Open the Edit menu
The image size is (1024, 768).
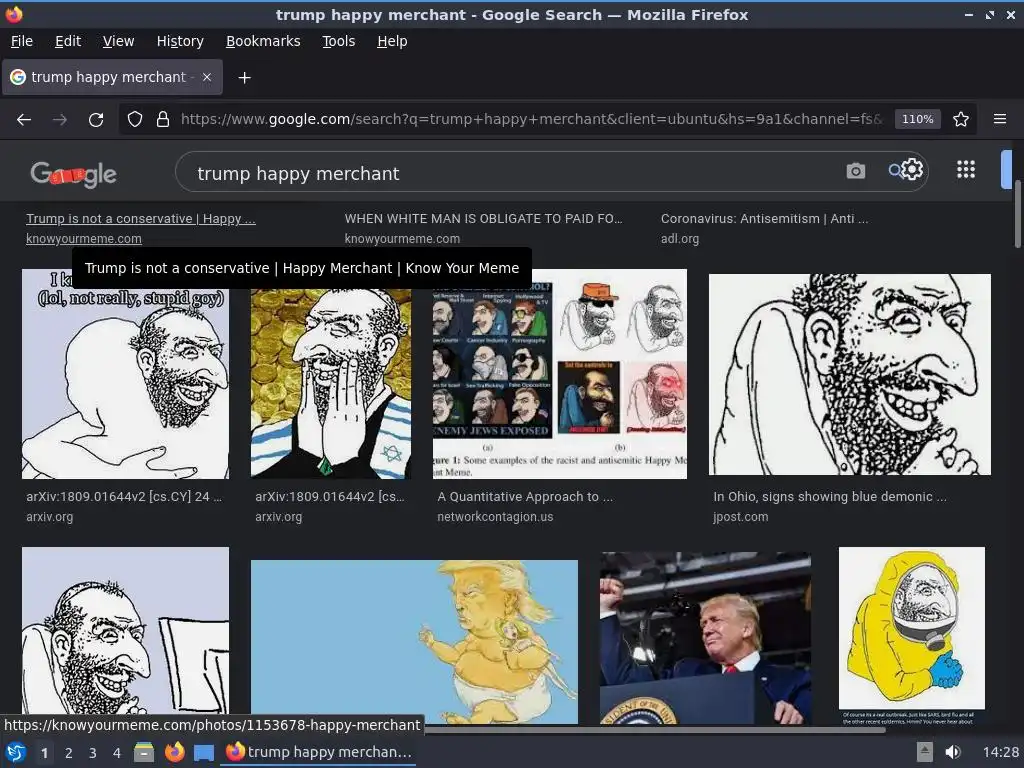click(68, 41)
